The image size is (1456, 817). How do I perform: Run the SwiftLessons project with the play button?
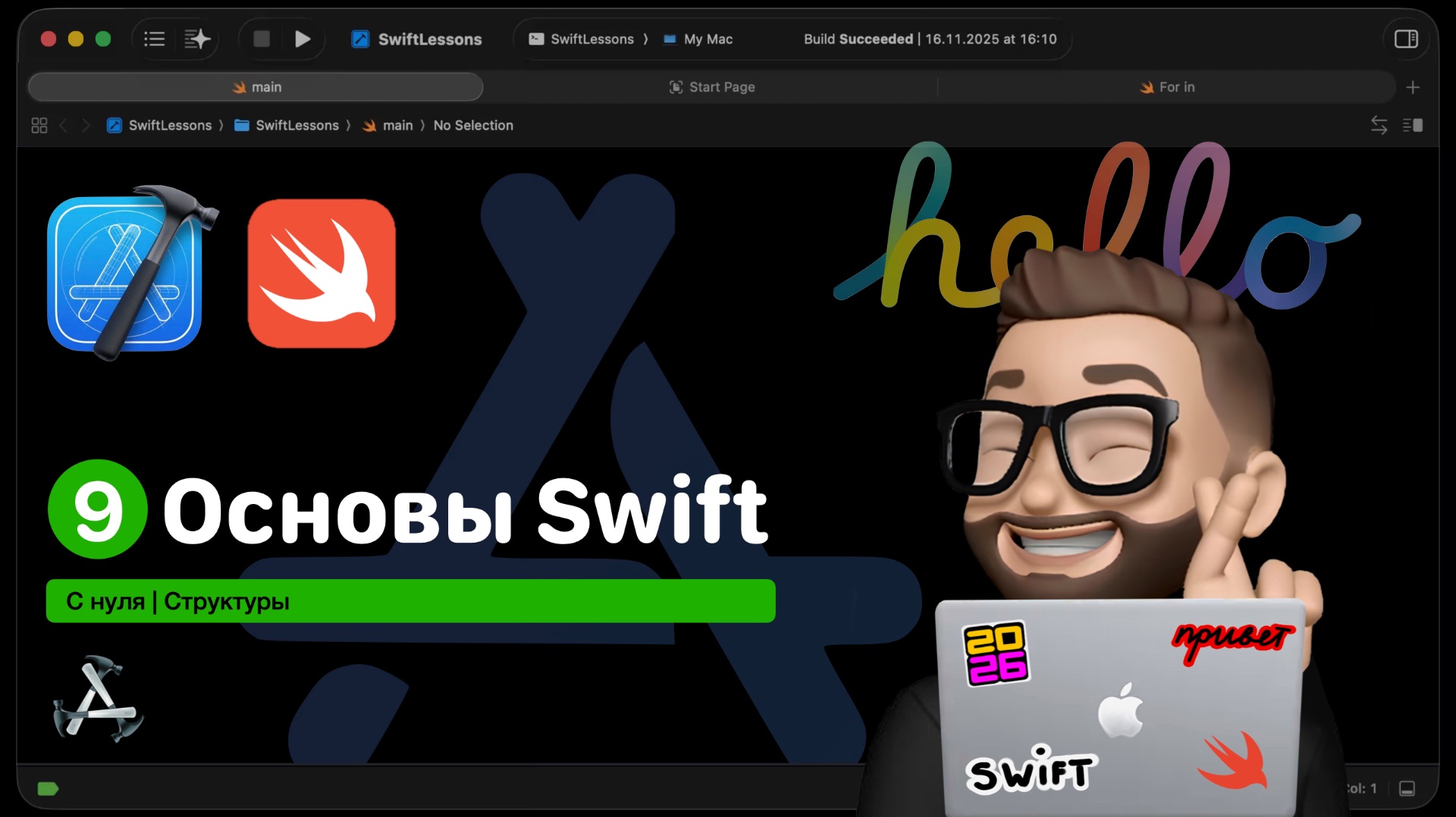pyautogui.click(x=303, y=39)
